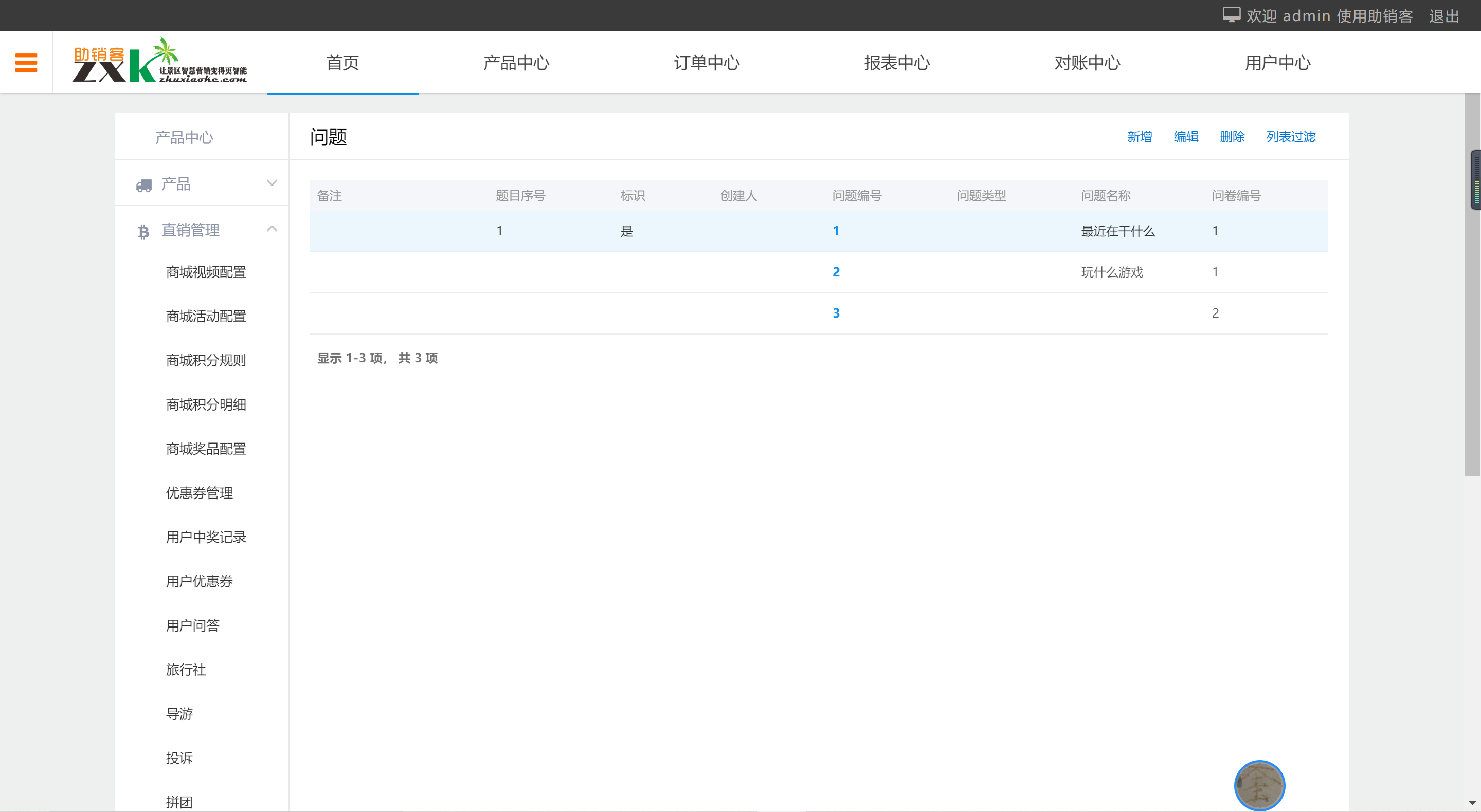Switch to 用户中心
The height and width of the screenshot is (812, 1481).
[x=1278, y=63]
